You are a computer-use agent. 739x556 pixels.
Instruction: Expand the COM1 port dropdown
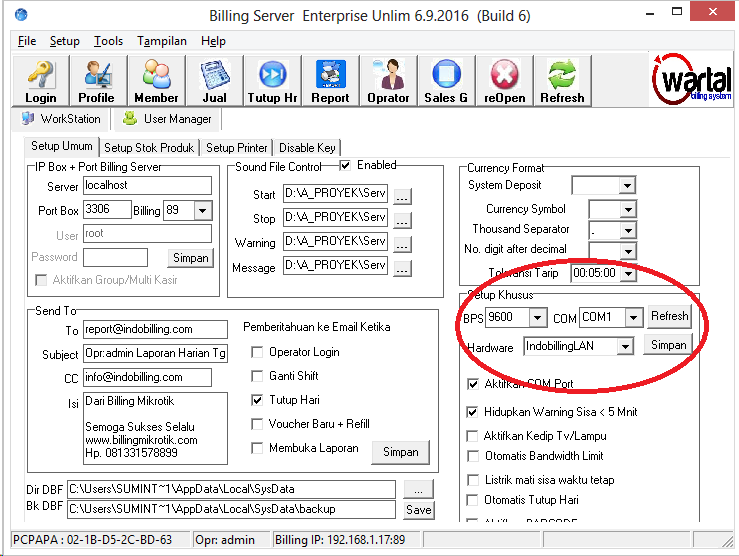coord(634,318)
